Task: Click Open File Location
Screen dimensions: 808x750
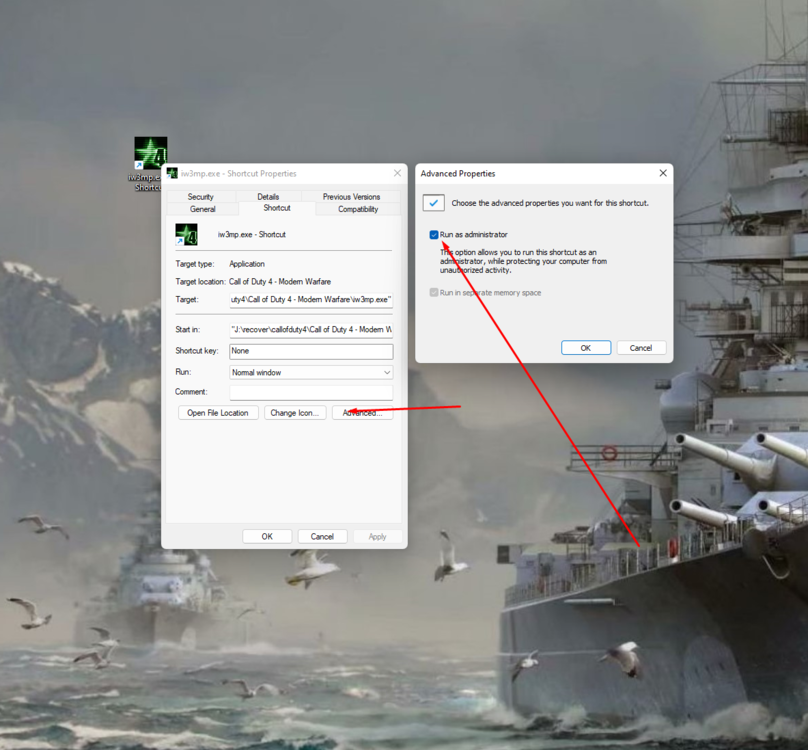Action: click(218, 411)
